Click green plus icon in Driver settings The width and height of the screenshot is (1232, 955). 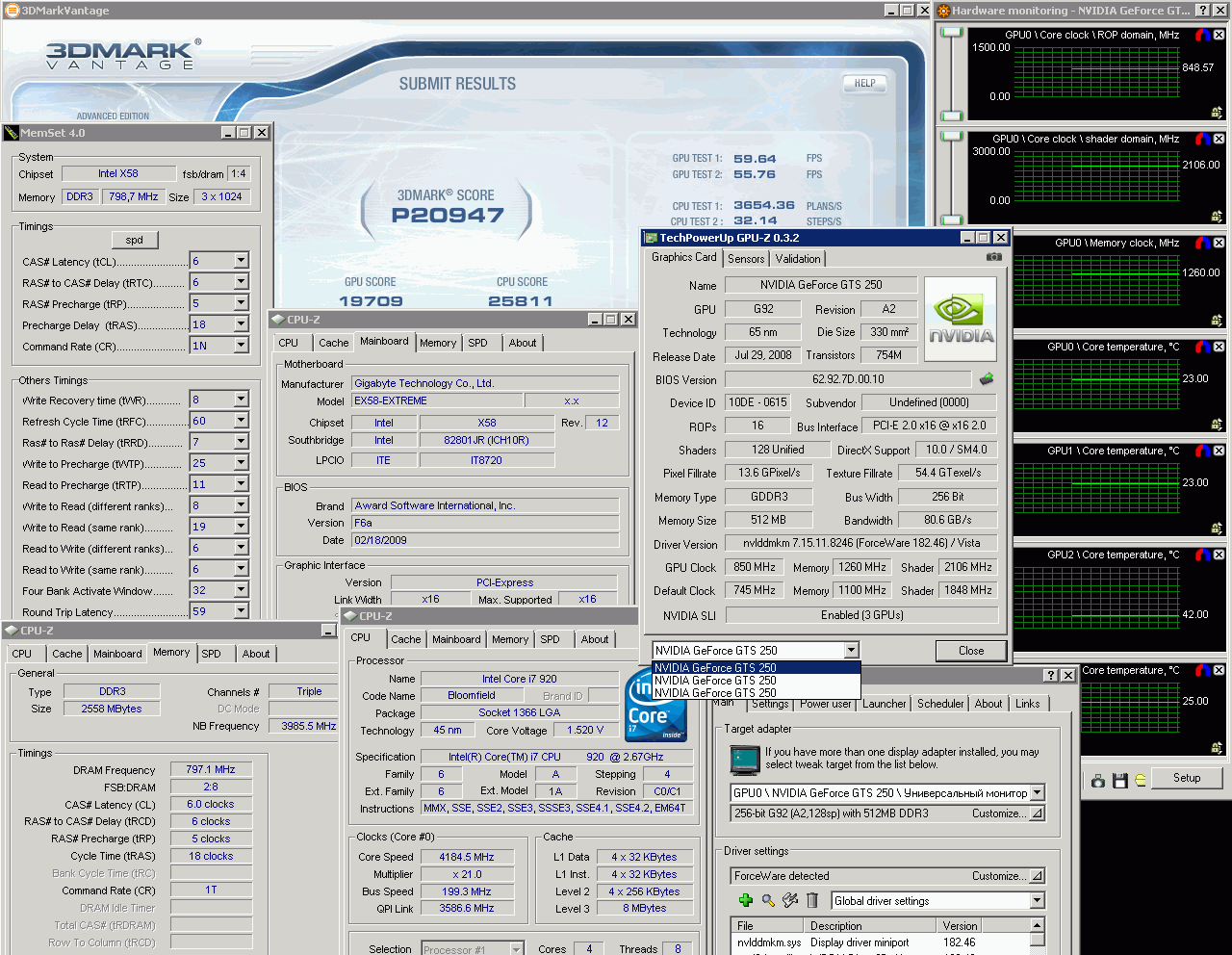tap(745, 900)
